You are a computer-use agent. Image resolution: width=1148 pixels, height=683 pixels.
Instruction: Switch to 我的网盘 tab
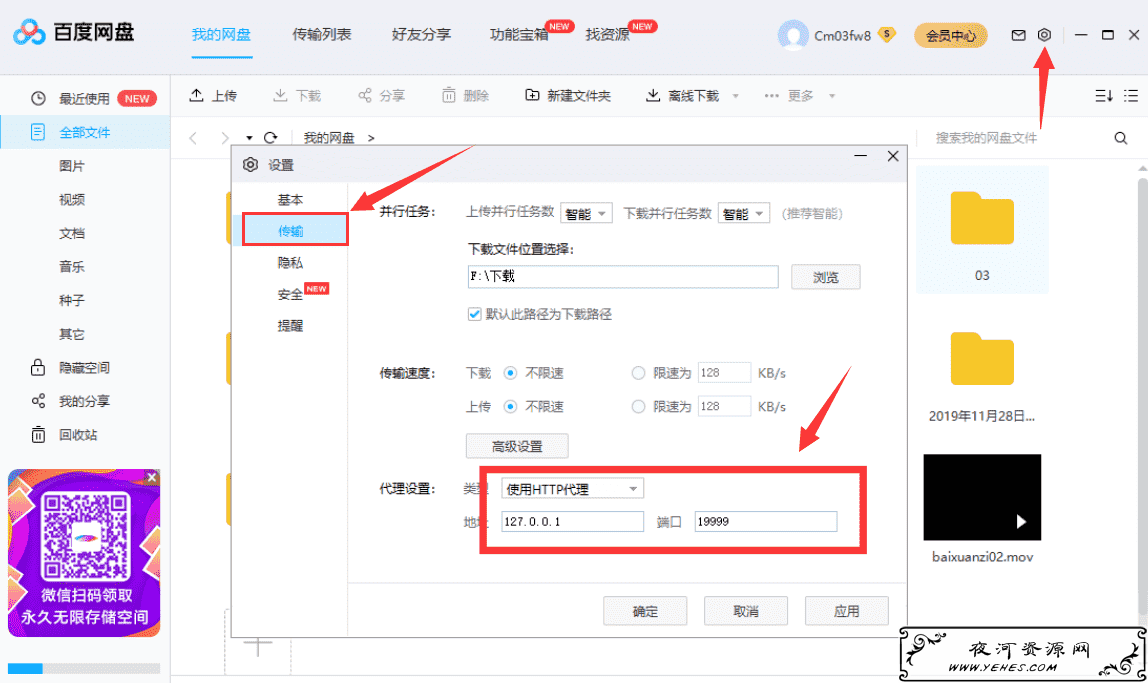tap(221, 34)
